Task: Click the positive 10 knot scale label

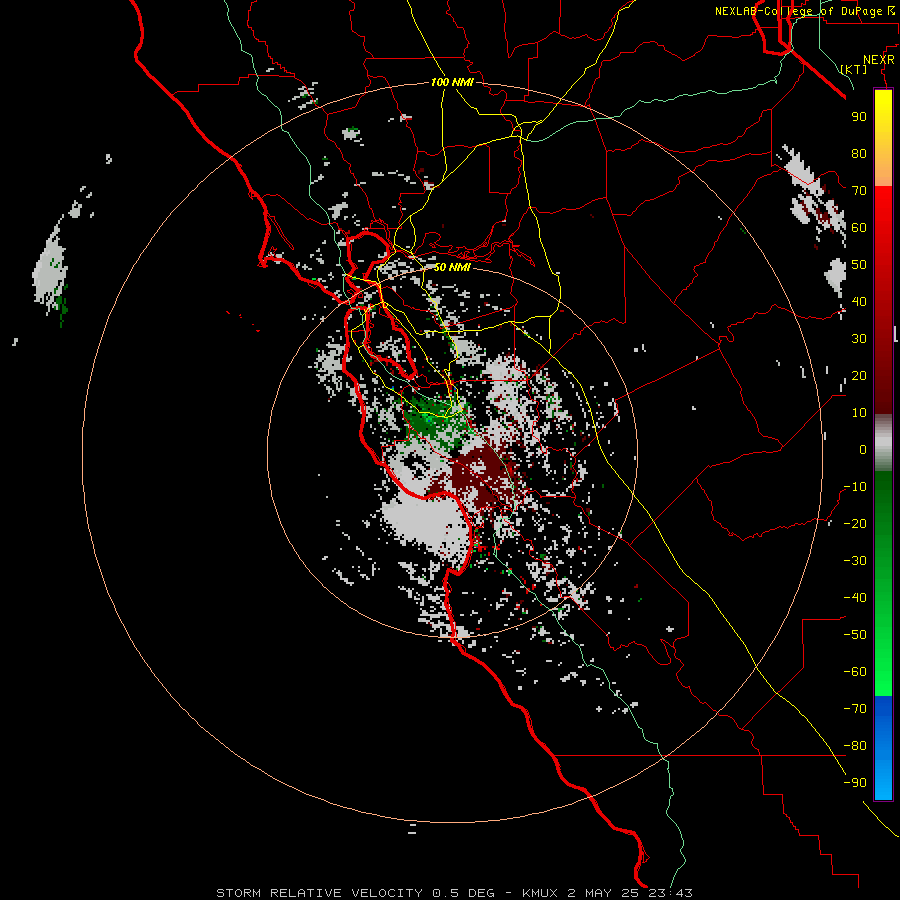Action: tap(859, 413)
